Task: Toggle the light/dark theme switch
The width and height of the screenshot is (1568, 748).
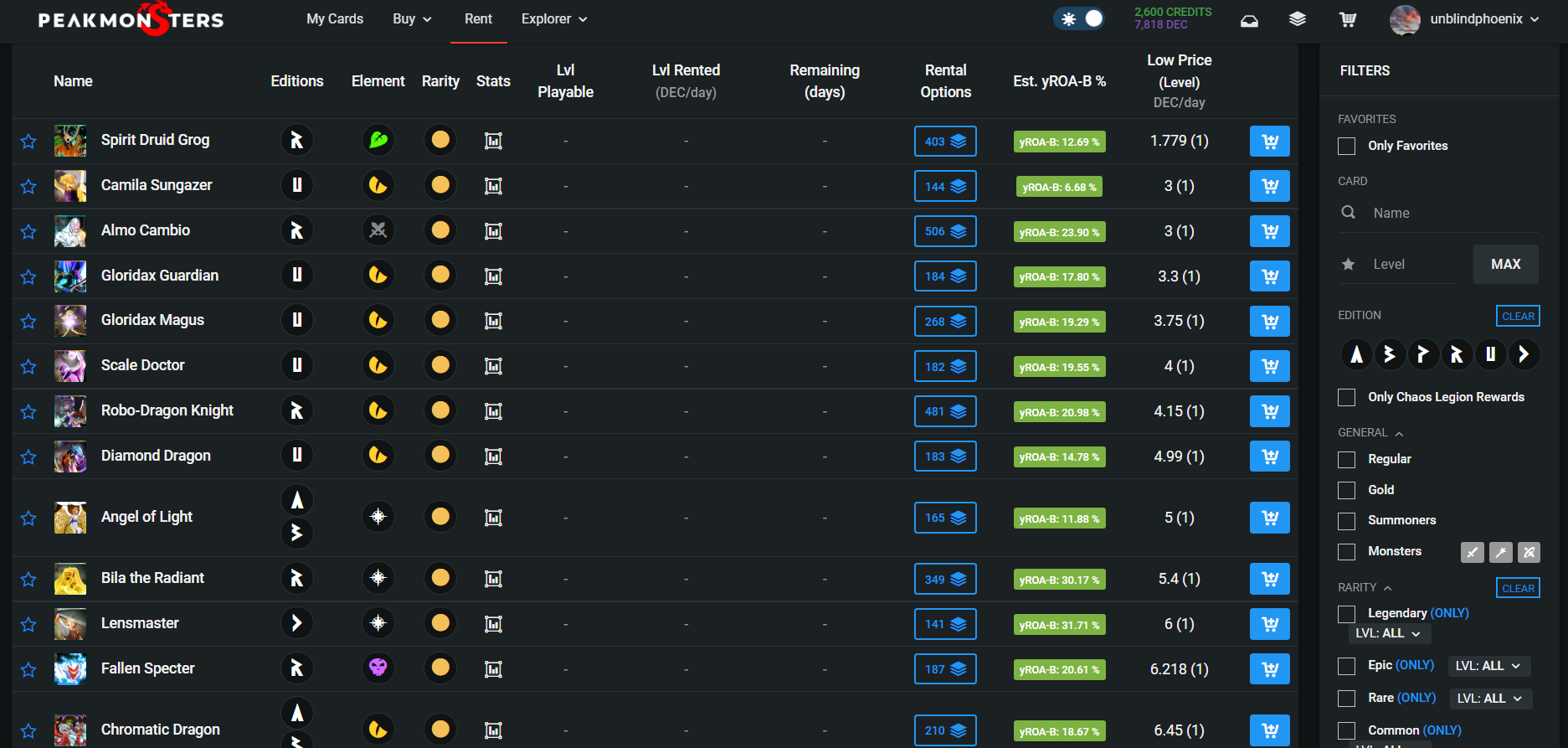Action: pos(1080,18)
